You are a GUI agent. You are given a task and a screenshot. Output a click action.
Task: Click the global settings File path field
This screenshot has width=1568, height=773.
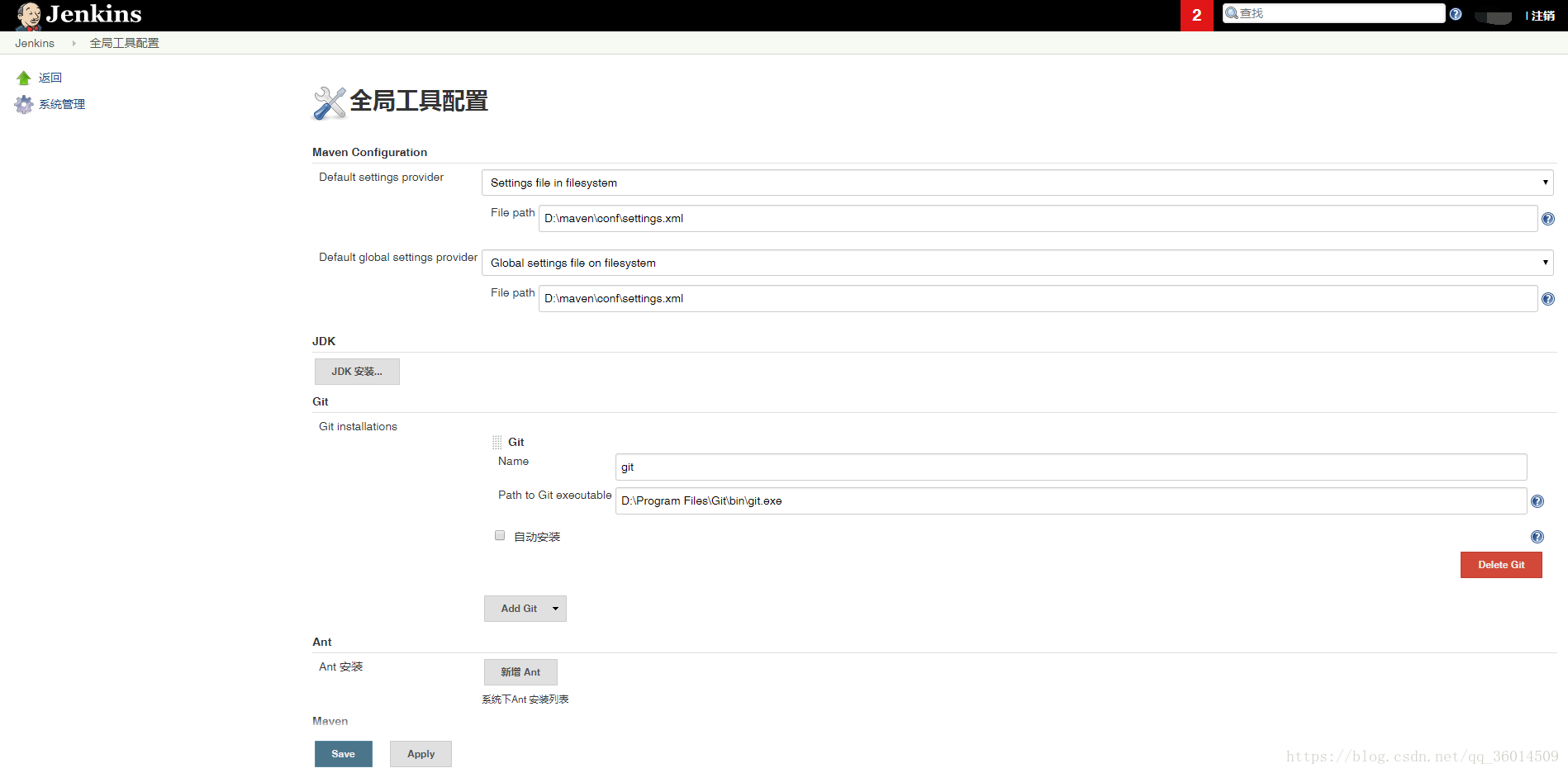tap(1038, 298)
